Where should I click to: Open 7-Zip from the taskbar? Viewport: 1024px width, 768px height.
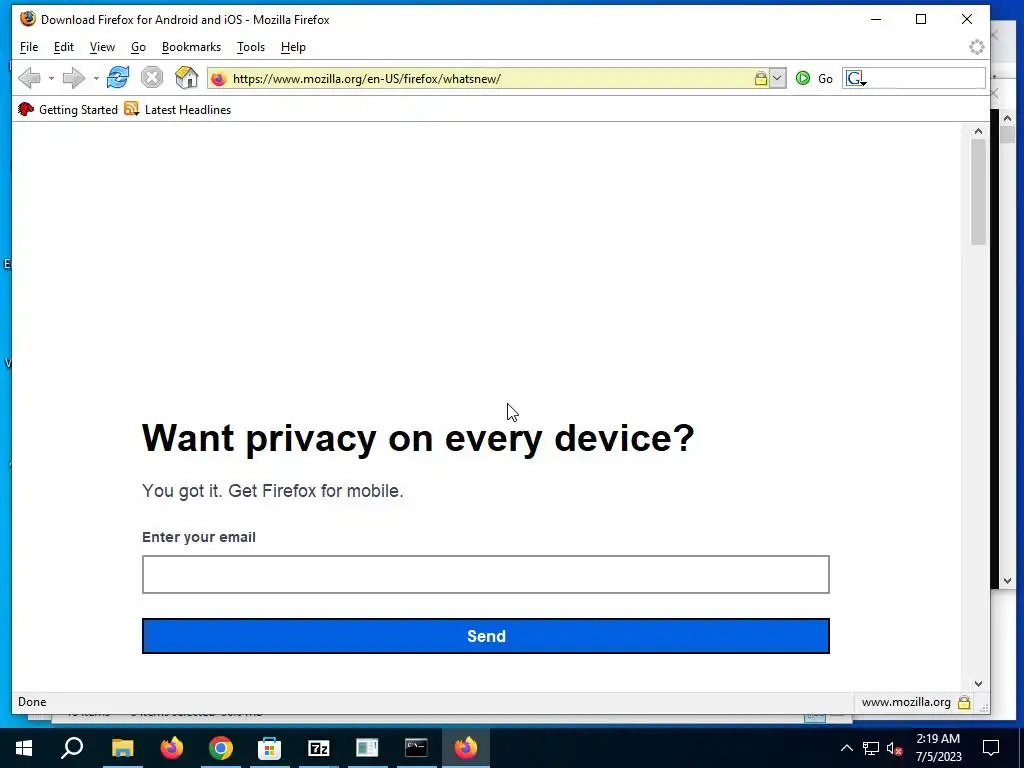[x=319, y=748]
